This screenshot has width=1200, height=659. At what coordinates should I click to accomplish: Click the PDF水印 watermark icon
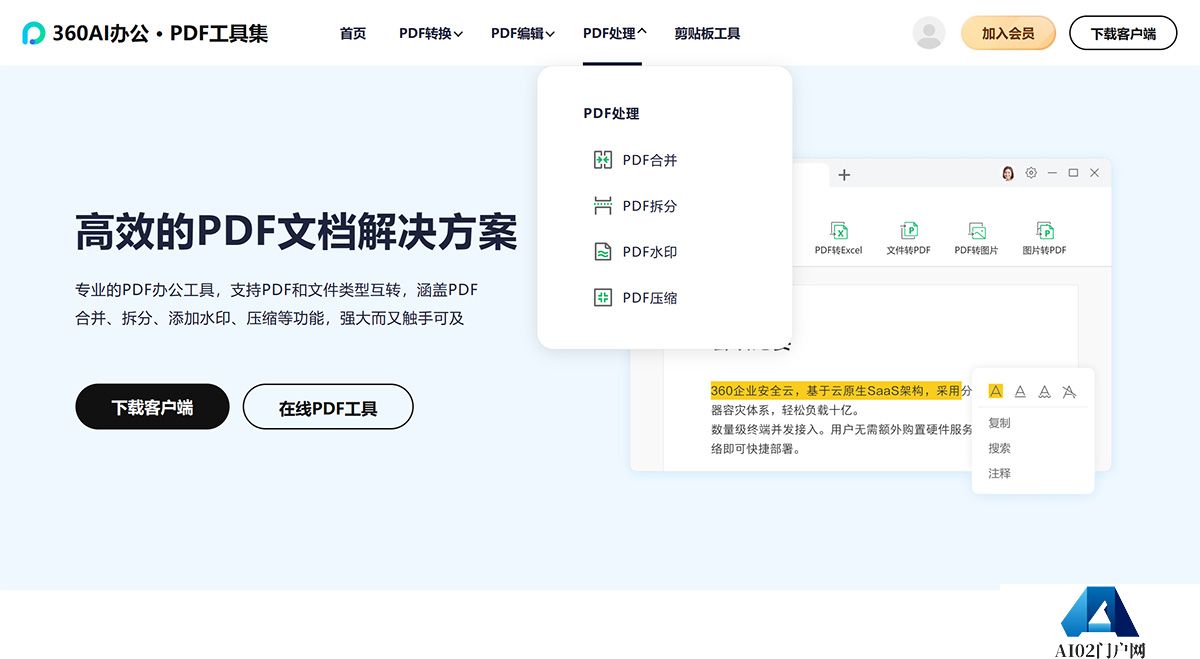[x=603, y=252]
